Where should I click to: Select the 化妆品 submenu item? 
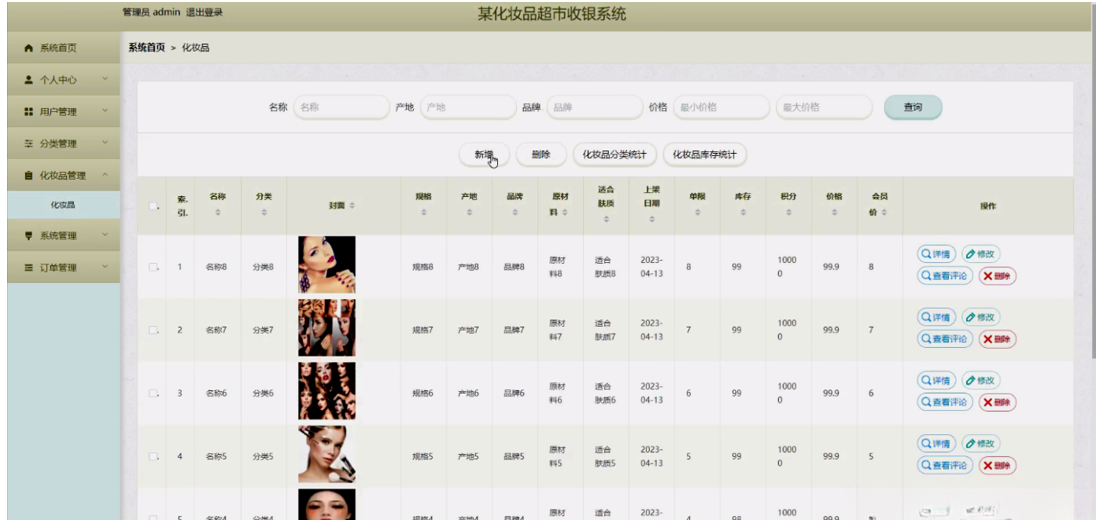click(64, 205)
